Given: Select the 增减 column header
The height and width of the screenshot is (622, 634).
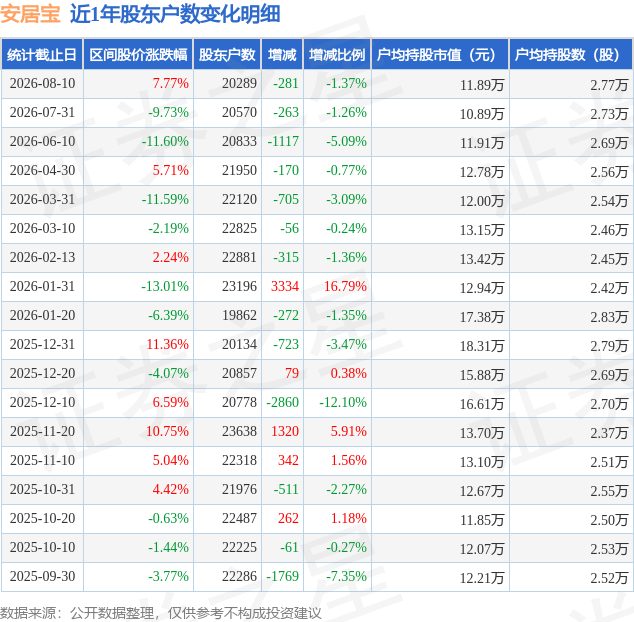Looking at the screenshot, I should 282,55.
